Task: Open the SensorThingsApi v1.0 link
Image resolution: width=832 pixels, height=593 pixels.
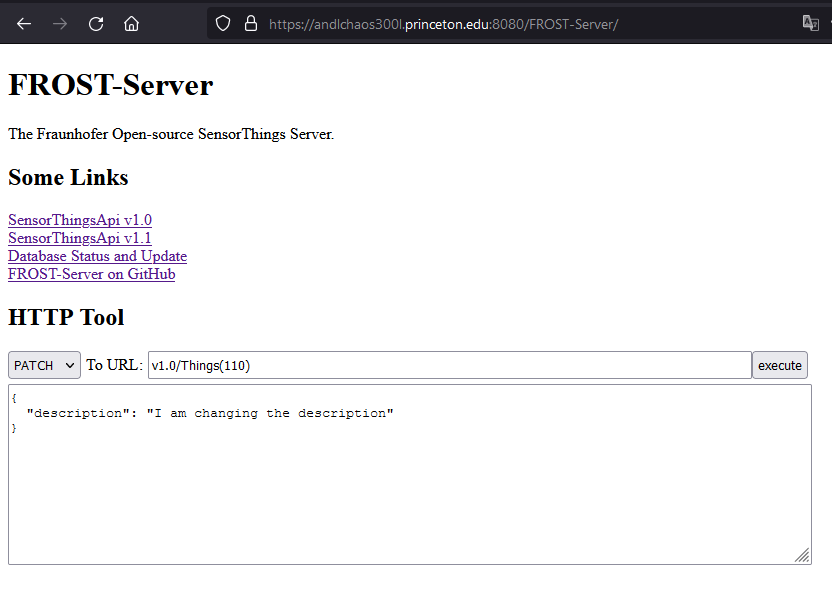Action: tap(80, 220)
